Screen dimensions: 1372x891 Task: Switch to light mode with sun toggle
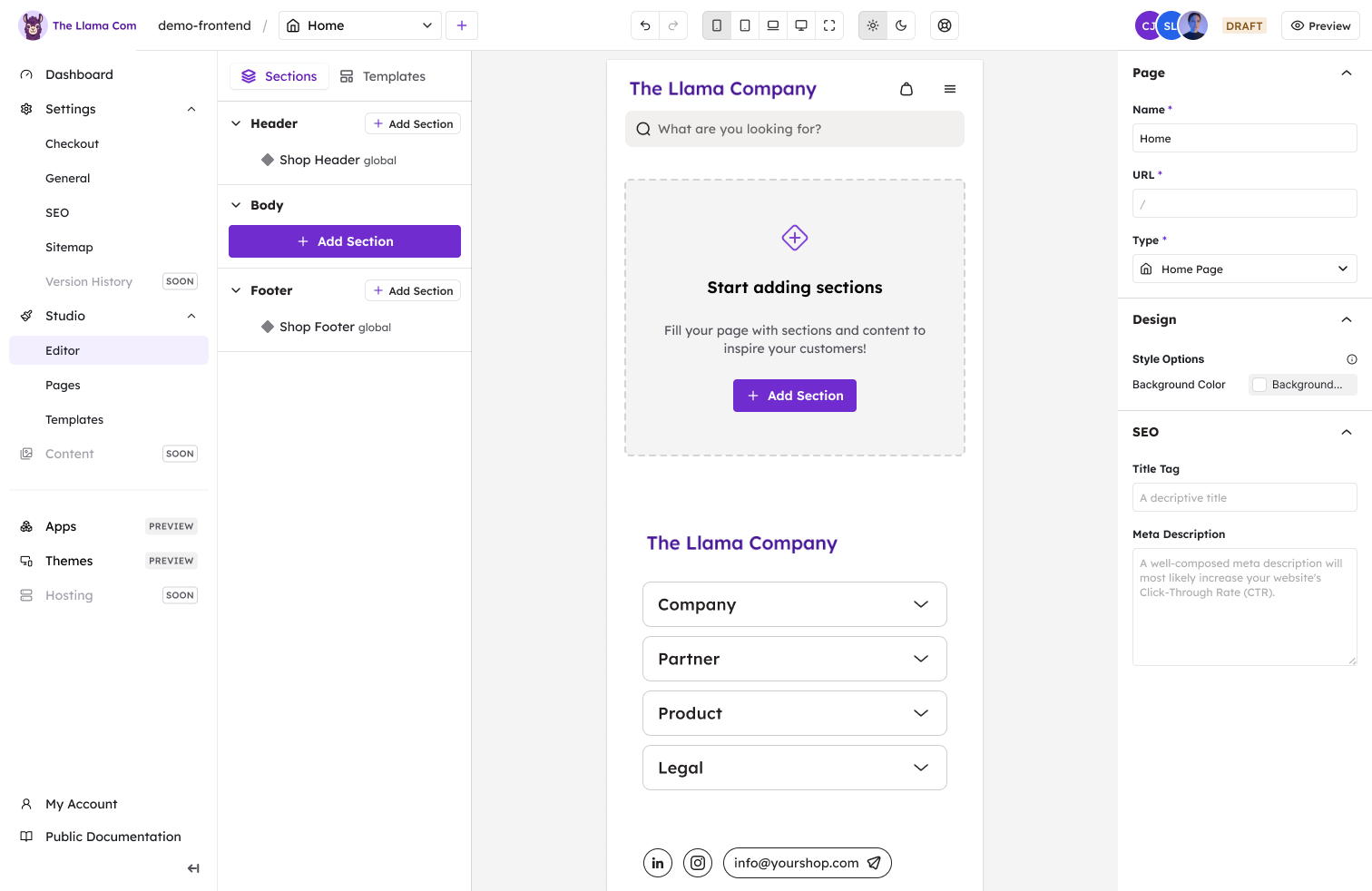(873, 25)
